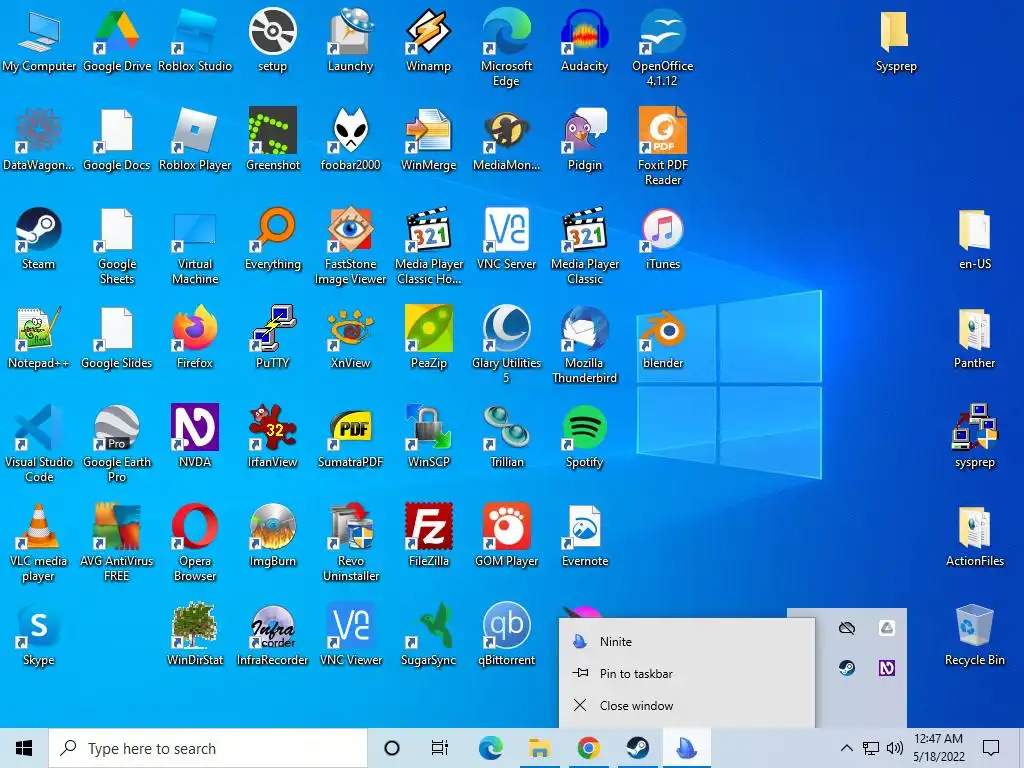Image resolution: width=1024 pixels, height=768 pixels.
Task: Choose Close window in the jump list
Action: [x=687, y=705]
